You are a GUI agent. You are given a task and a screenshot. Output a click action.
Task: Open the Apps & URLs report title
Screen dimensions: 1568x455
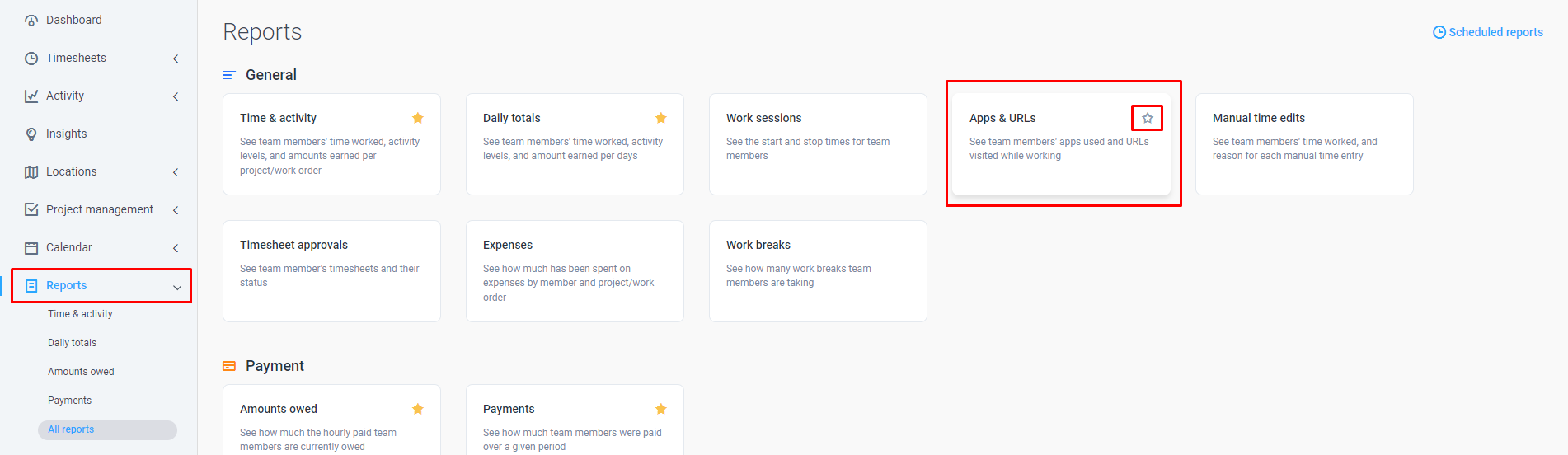[x=1002, y=118]
